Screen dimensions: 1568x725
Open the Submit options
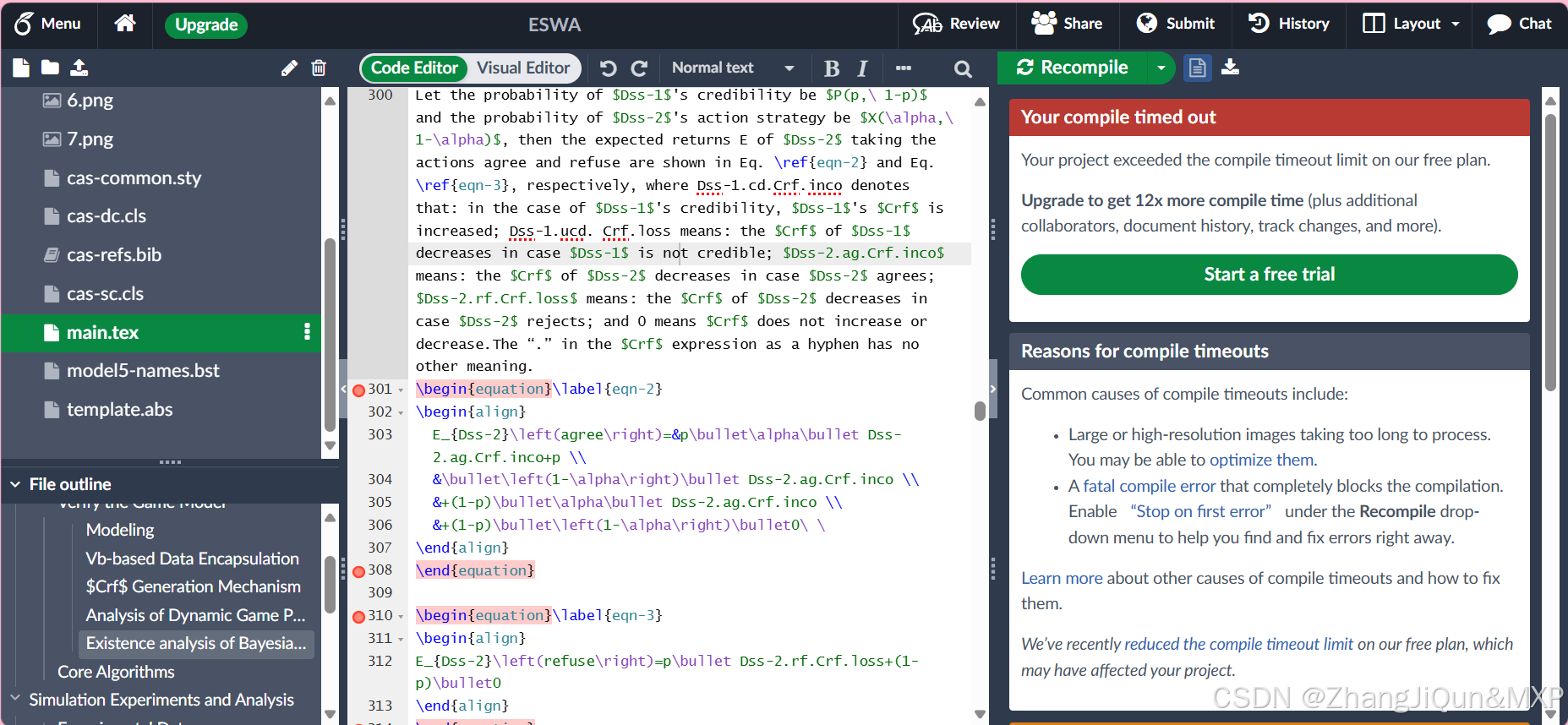click(x=1176, y=24)
